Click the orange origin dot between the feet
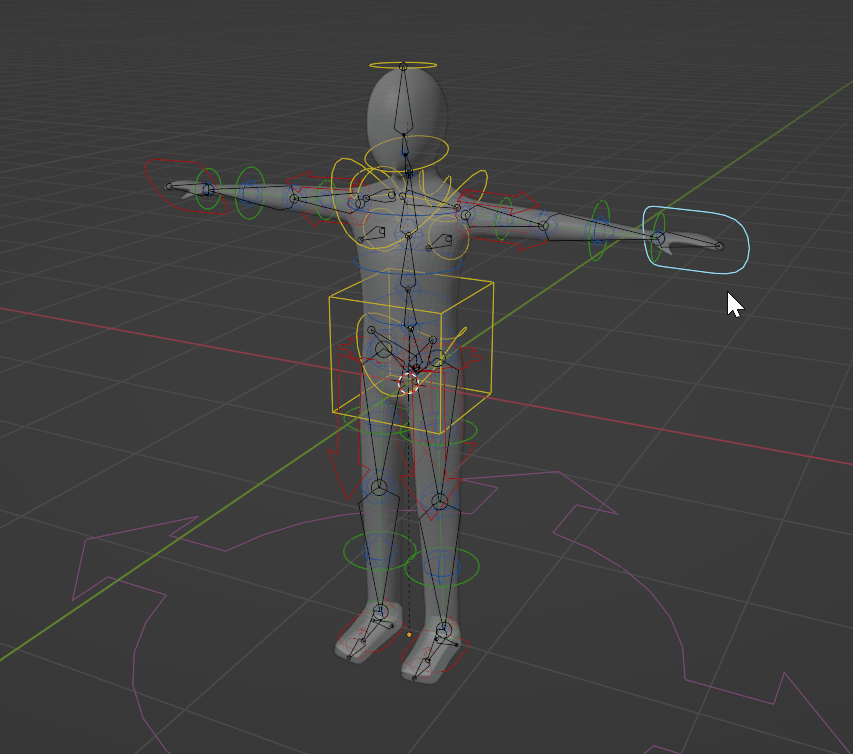The image size is (853, 754). (409, 634)
